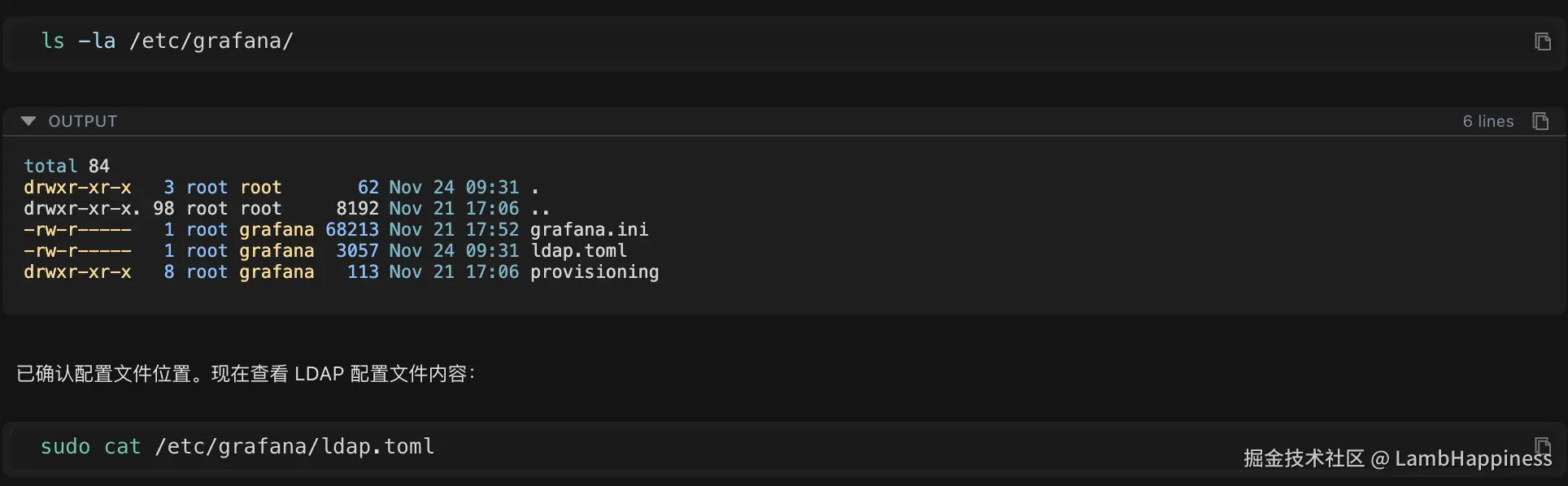Image resolution: width=1568 pixels, height=486 pixels.
Task: Click the provisioning directory name
Action: [595, 272]
